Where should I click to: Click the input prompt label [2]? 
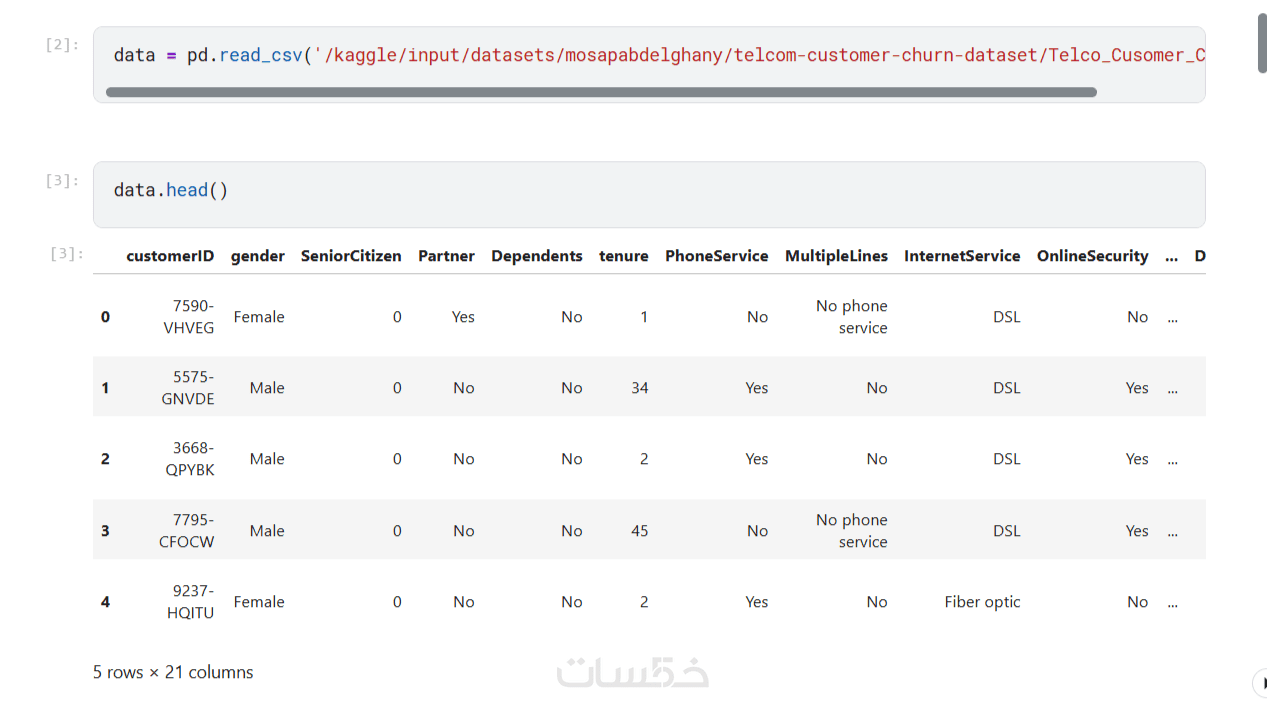tap(62, 45)
